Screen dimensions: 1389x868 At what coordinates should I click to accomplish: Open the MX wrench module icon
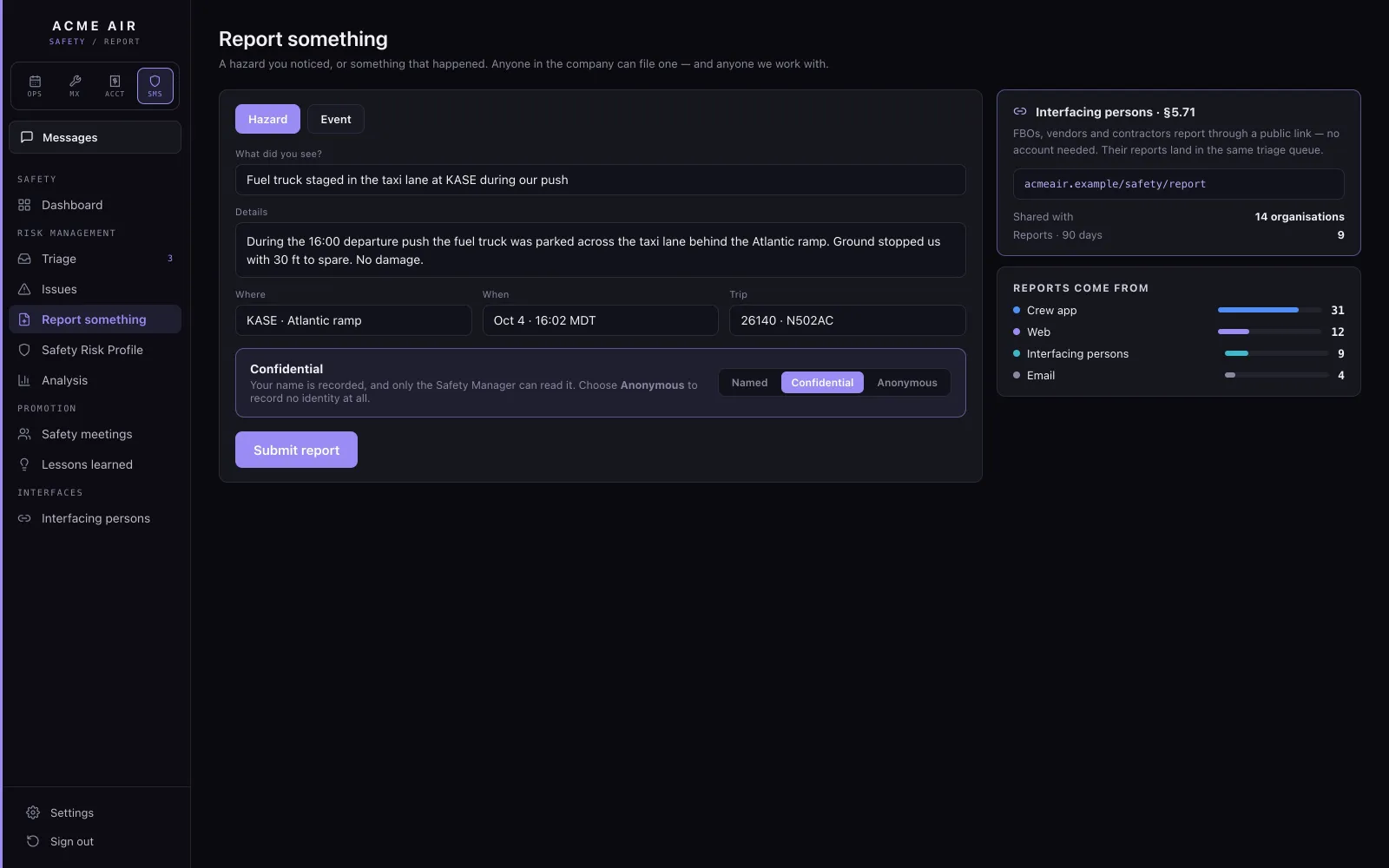pos(75,86)
